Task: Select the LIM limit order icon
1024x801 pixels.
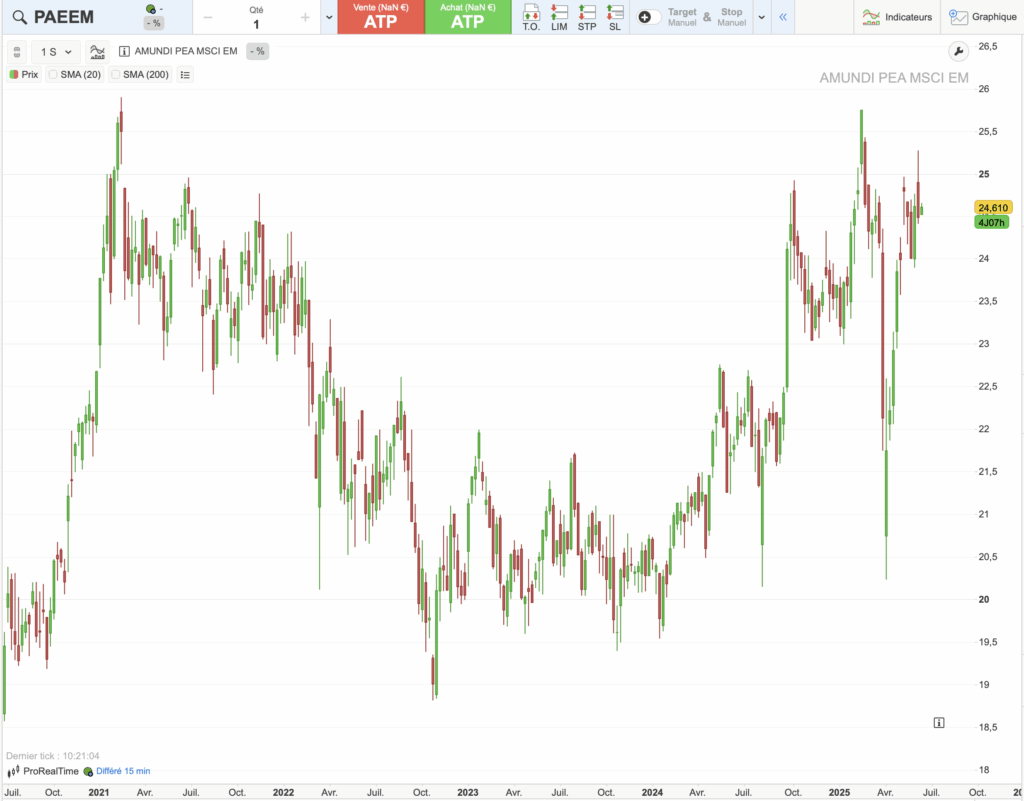Action: coord(559,18)
